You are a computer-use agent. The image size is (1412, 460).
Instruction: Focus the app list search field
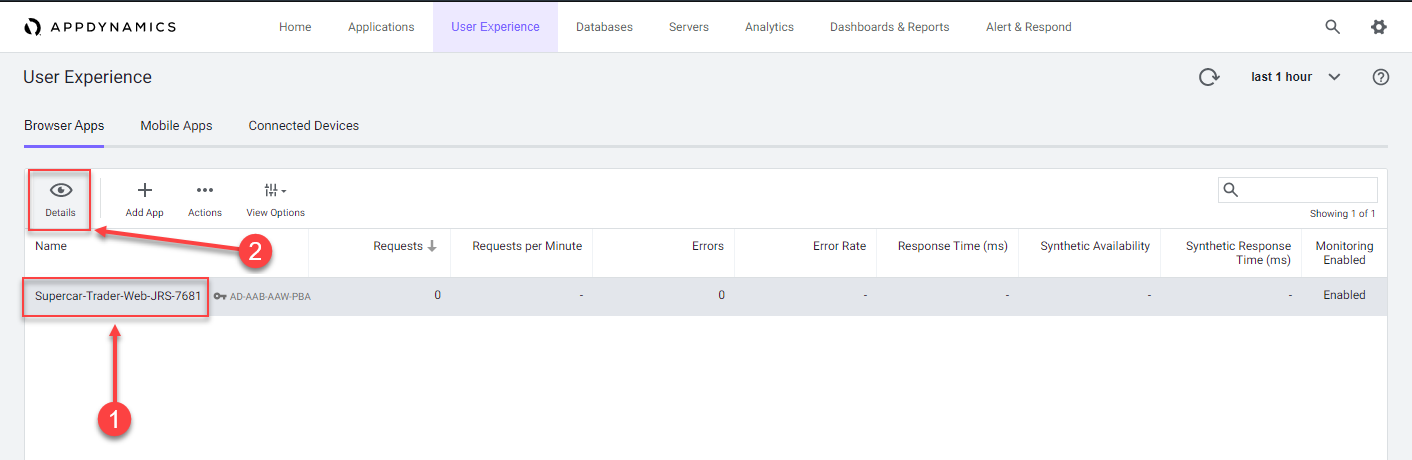coord(1298,190)
